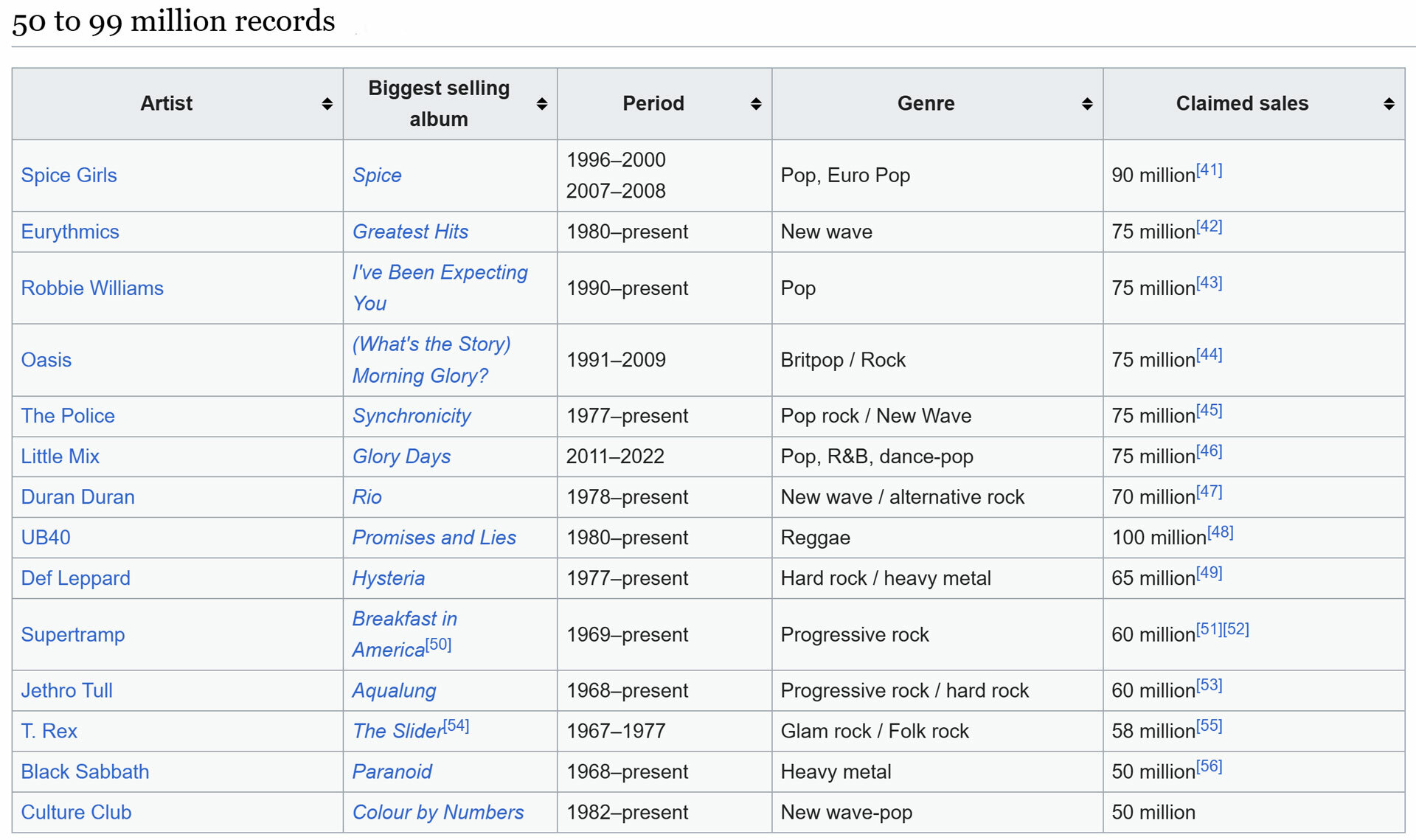Open The Slider album link
Viewport: 1416px width, 840px height.
tap(398, 732)
